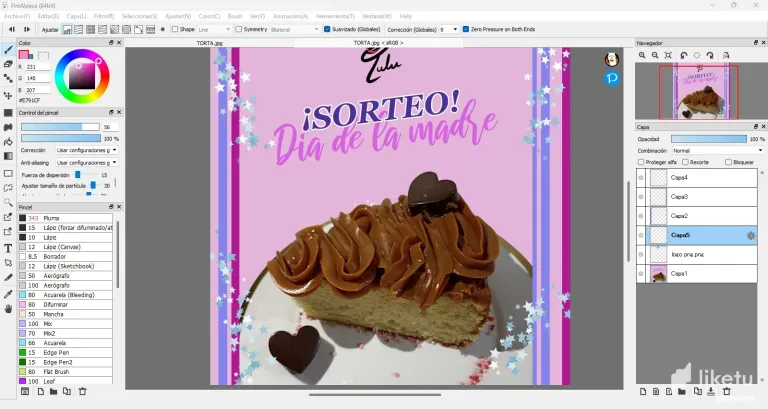Select the Eyedropper tool

click(x=8, y=294)
